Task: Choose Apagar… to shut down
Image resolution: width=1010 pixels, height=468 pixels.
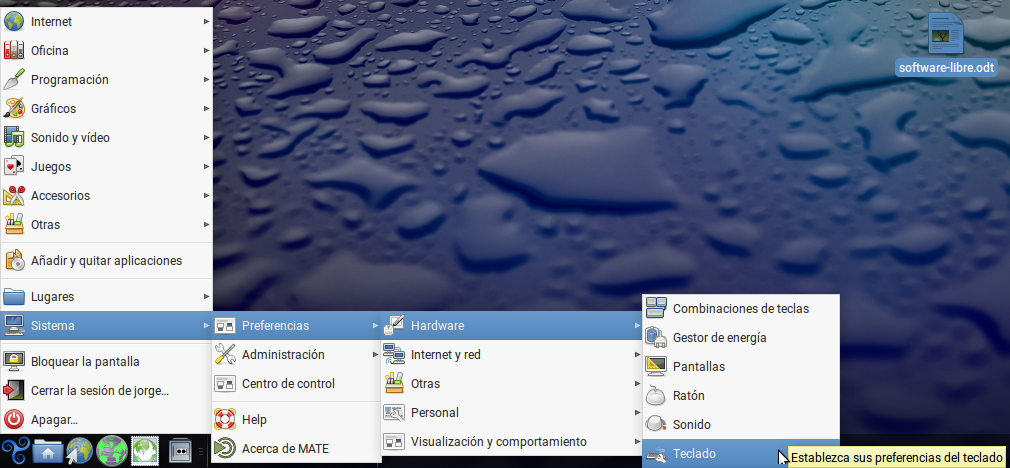Action: [x=54, y=420]
